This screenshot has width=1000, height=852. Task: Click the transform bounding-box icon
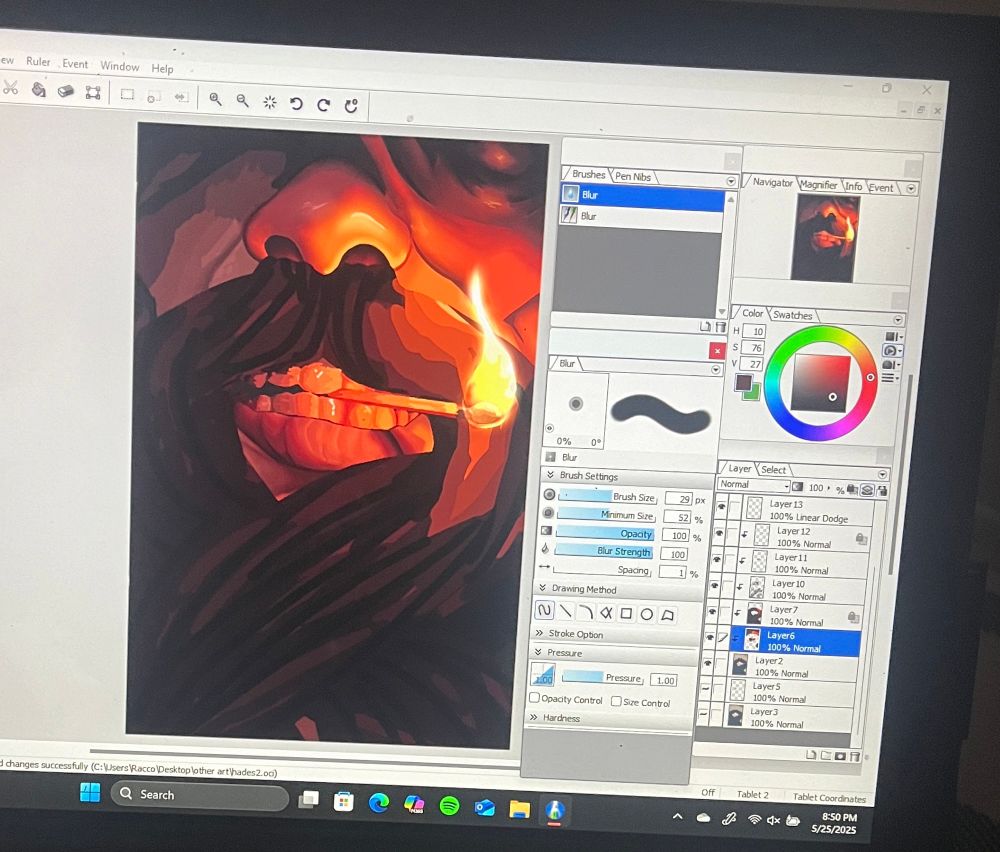[93, 92]
